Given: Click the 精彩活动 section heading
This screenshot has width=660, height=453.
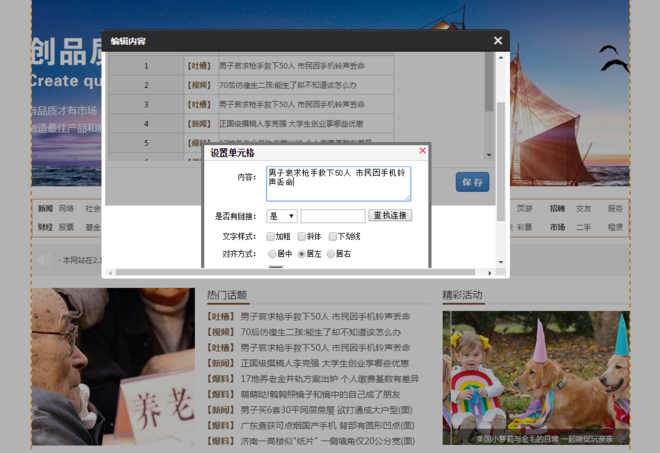Looking at the screenshot, I should [462, 295].
